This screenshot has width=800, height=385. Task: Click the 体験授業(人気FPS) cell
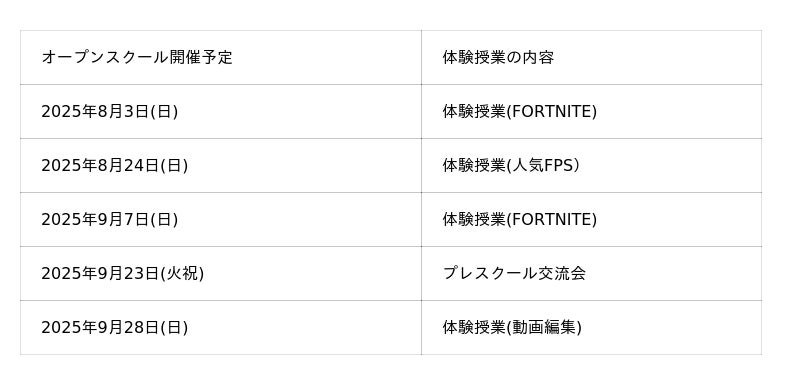(592, 166)
